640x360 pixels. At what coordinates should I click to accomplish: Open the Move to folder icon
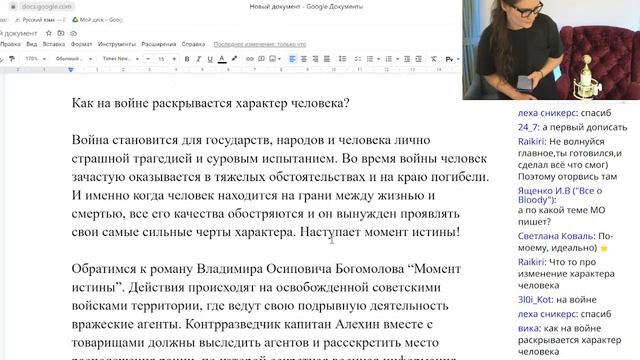click(61, 33)
